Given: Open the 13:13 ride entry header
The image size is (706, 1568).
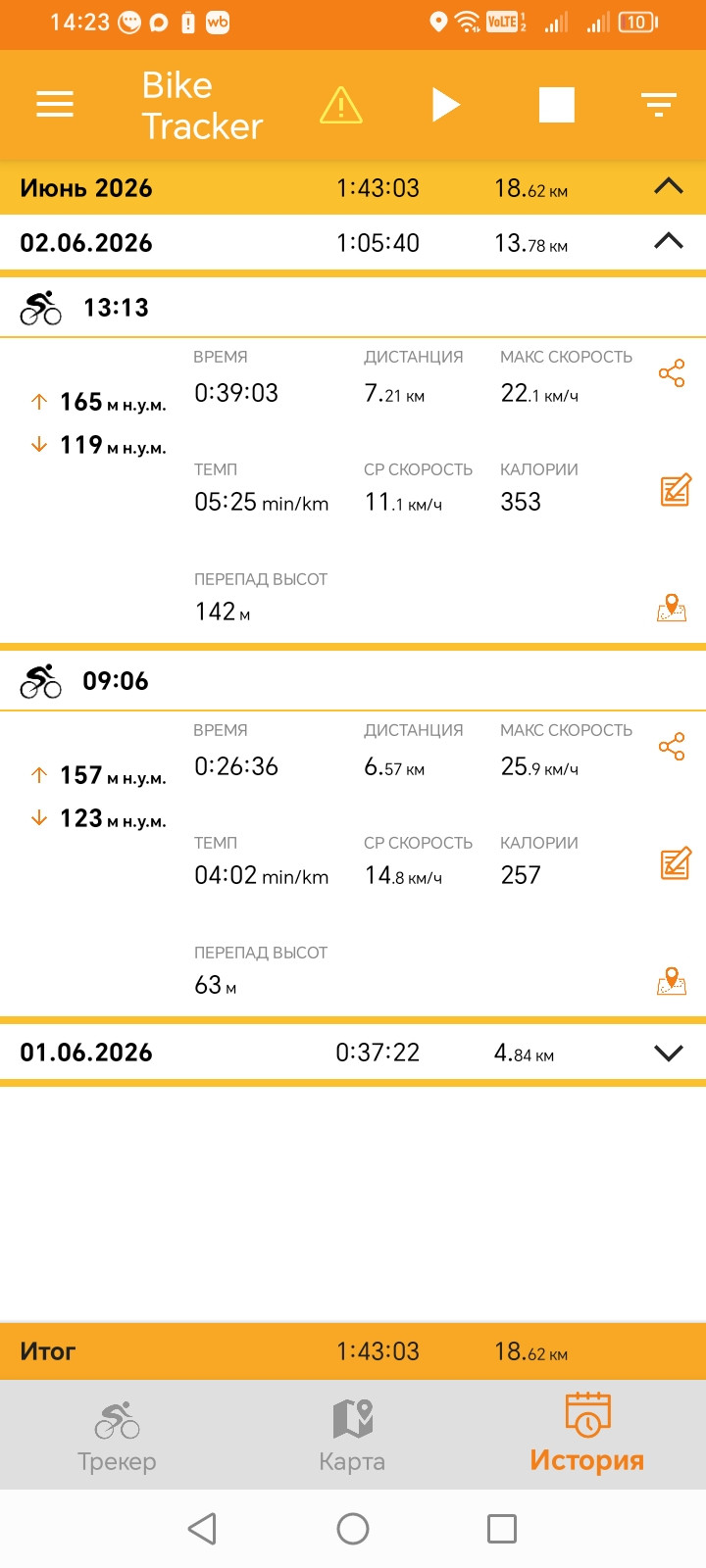Looking at the screenshot, I should pyautogui.click(x=353, y=308).
